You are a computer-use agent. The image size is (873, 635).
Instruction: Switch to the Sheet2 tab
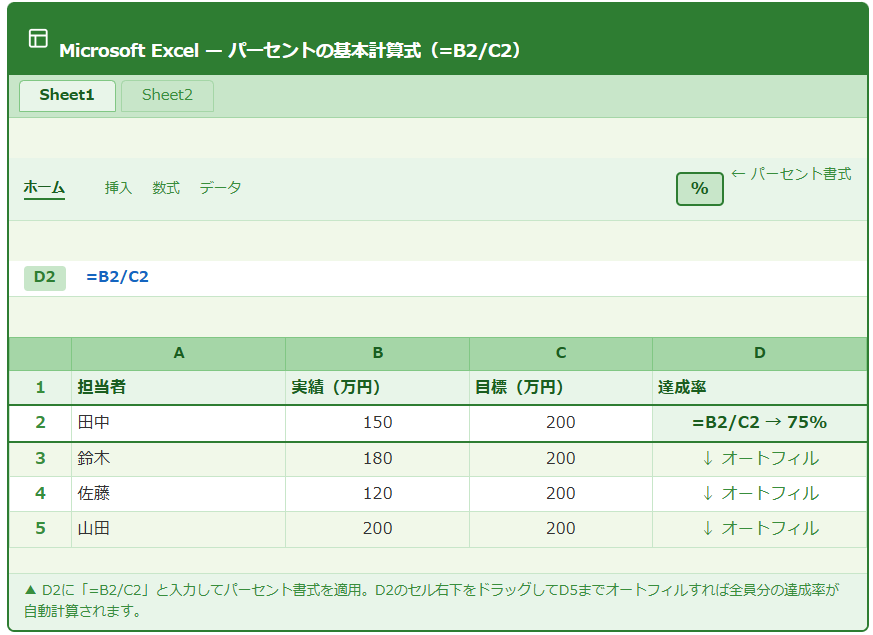click(167, 96)
